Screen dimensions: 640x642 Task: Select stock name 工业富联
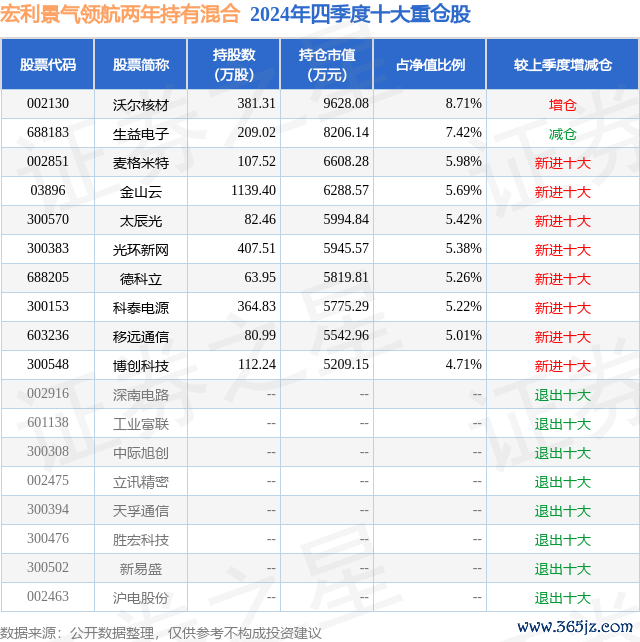click(141, 425)
